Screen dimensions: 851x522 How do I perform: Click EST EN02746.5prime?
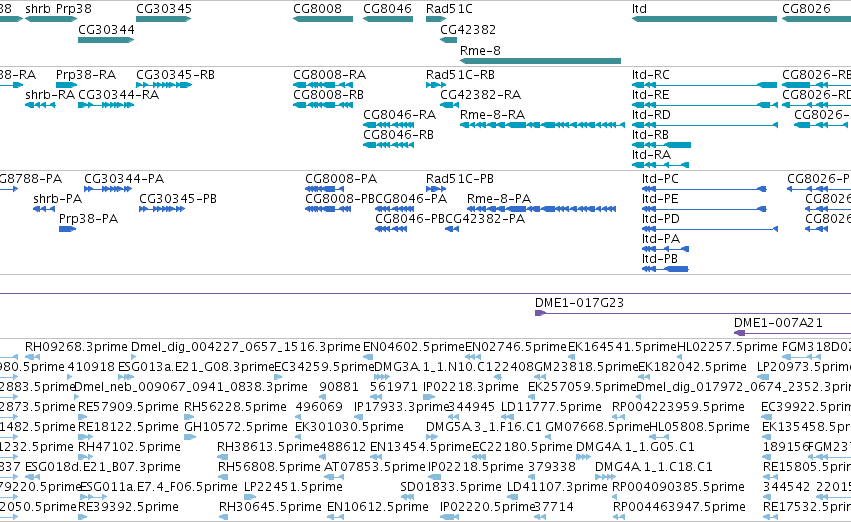pyautogui.click(x=473, y=357)
